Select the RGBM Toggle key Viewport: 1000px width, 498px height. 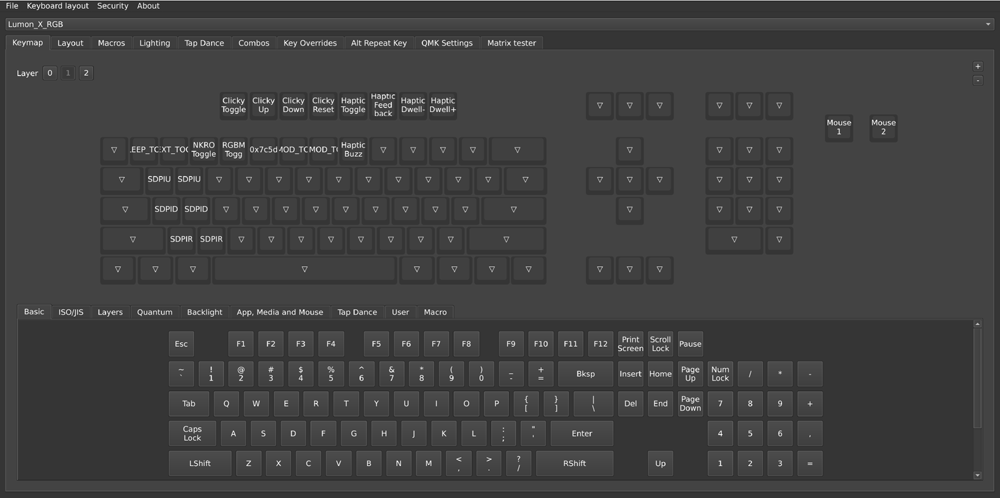coord(233,150)
